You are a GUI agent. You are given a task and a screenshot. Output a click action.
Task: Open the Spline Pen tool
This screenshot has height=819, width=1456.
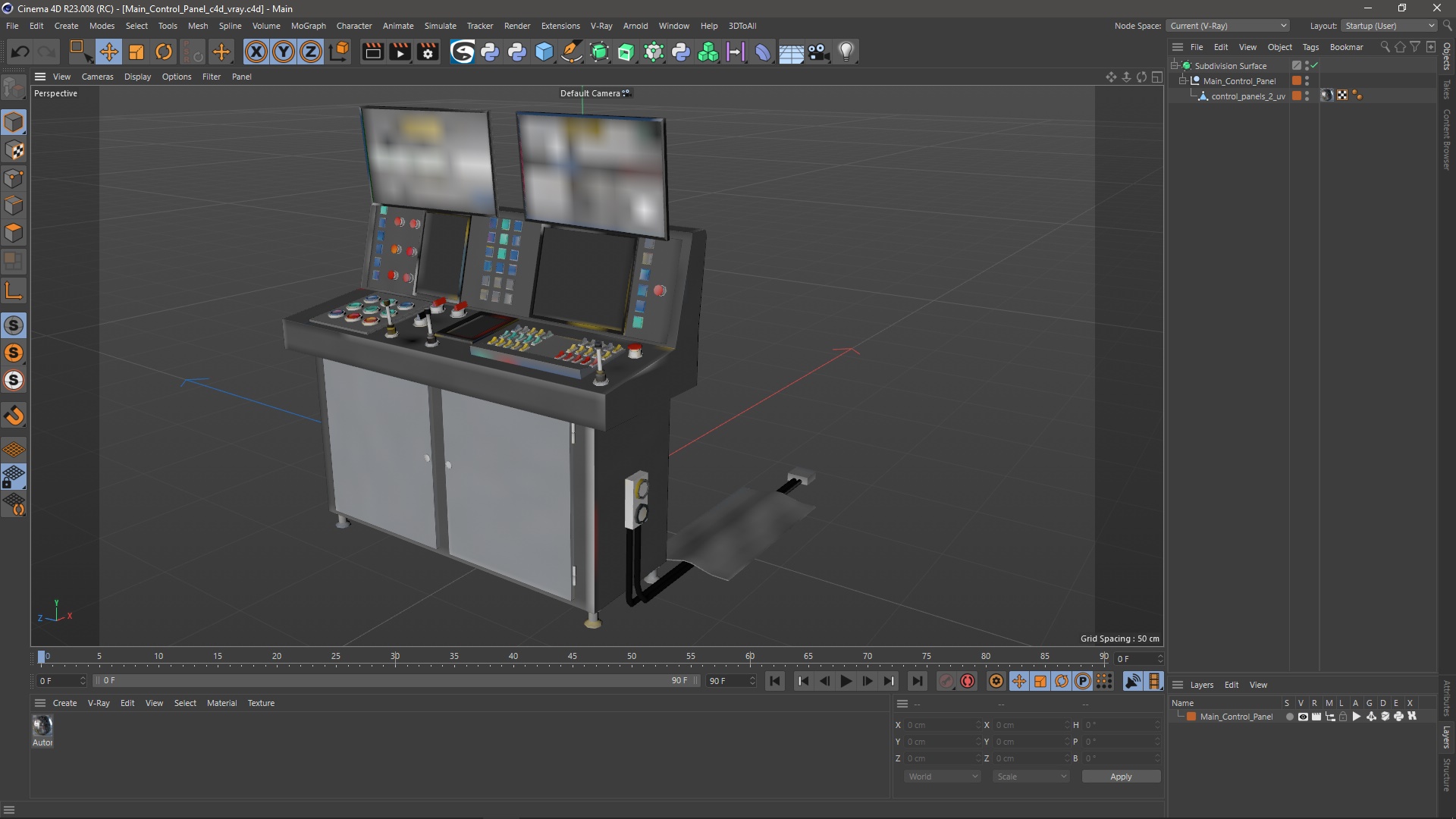(x=572, y=52)
